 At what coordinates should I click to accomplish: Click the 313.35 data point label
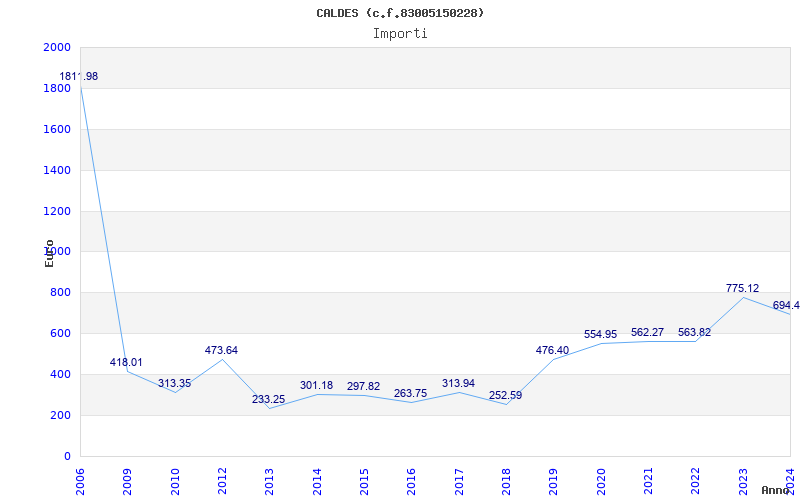[174, 383]
